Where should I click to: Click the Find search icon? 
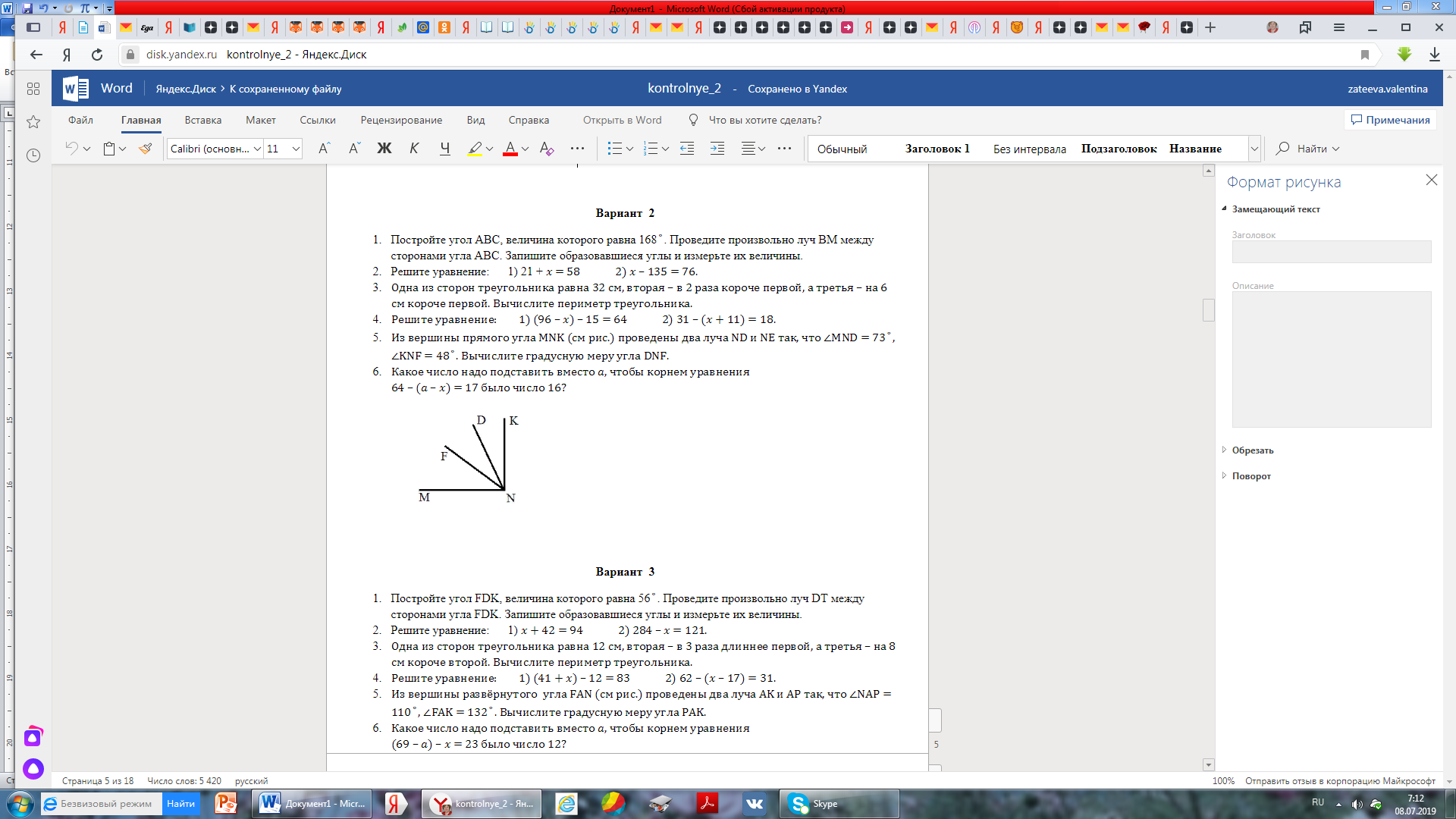tap(1283, 148)
